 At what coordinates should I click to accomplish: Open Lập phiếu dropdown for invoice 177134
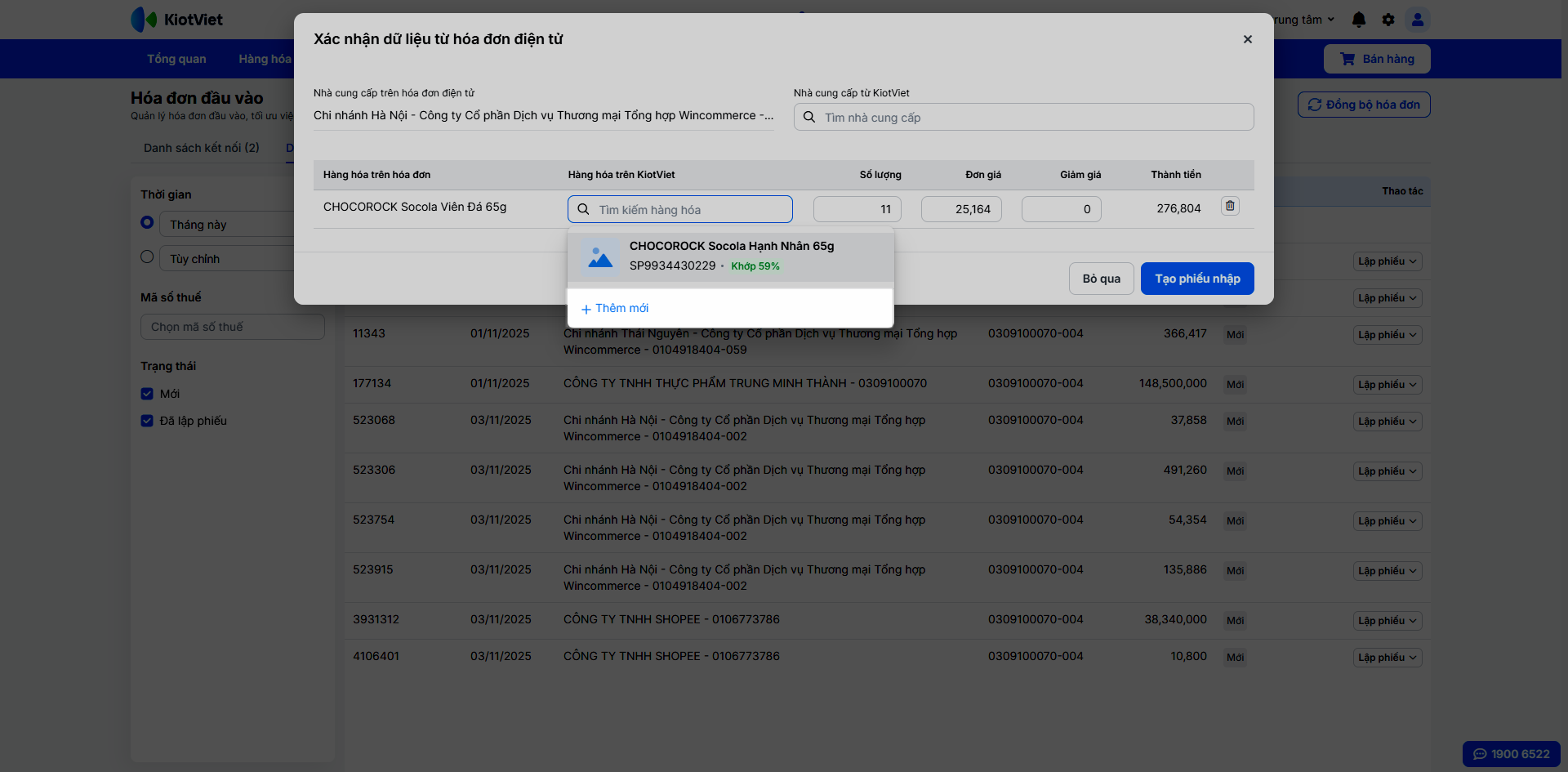click(x=1388, y=385)
